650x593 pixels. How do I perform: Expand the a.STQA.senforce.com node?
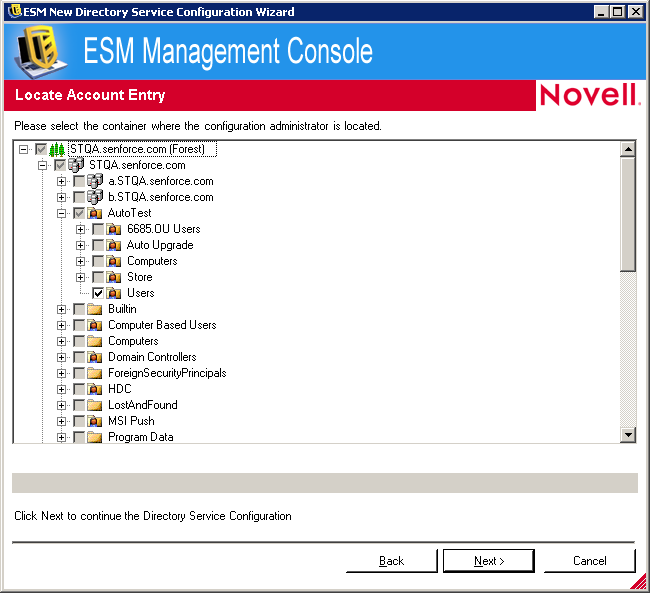[x=61, y=181]
